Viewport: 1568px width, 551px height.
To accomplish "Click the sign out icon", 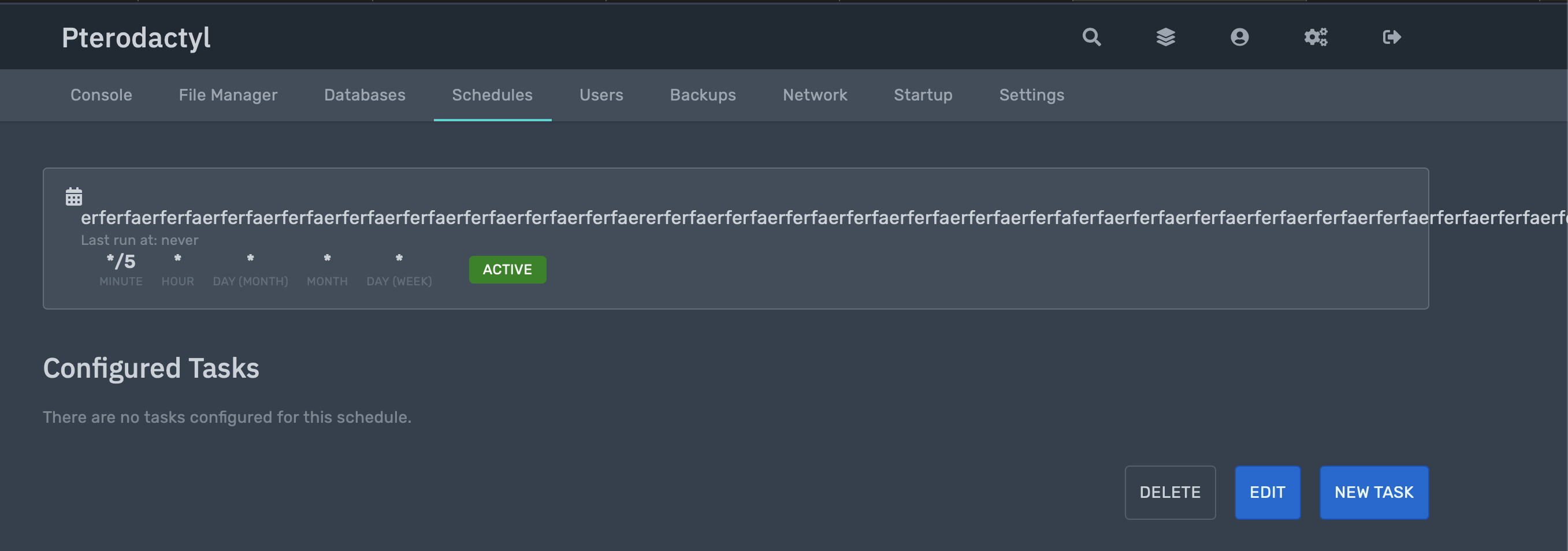I will point(1391,37).
